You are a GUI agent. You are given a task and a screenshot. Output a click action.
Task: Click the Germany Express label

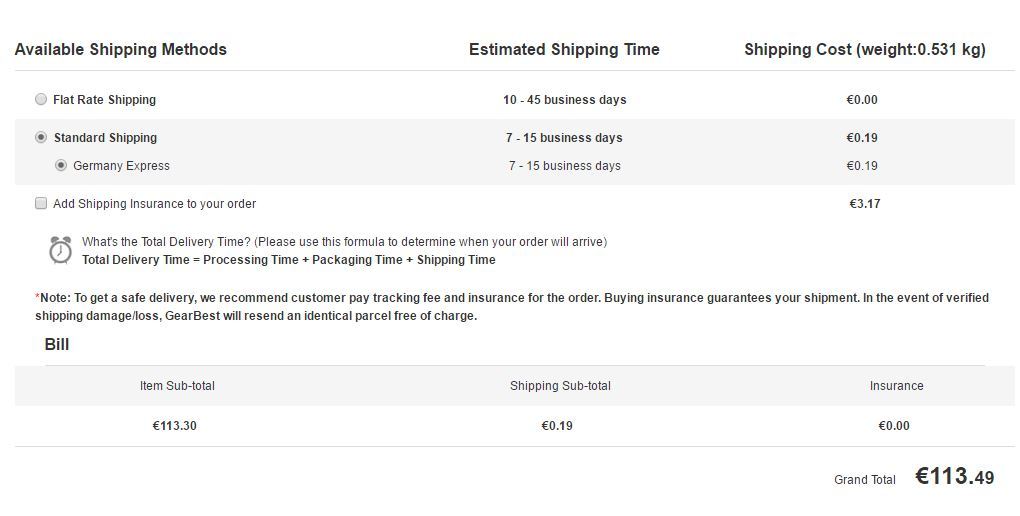[122, 165]
